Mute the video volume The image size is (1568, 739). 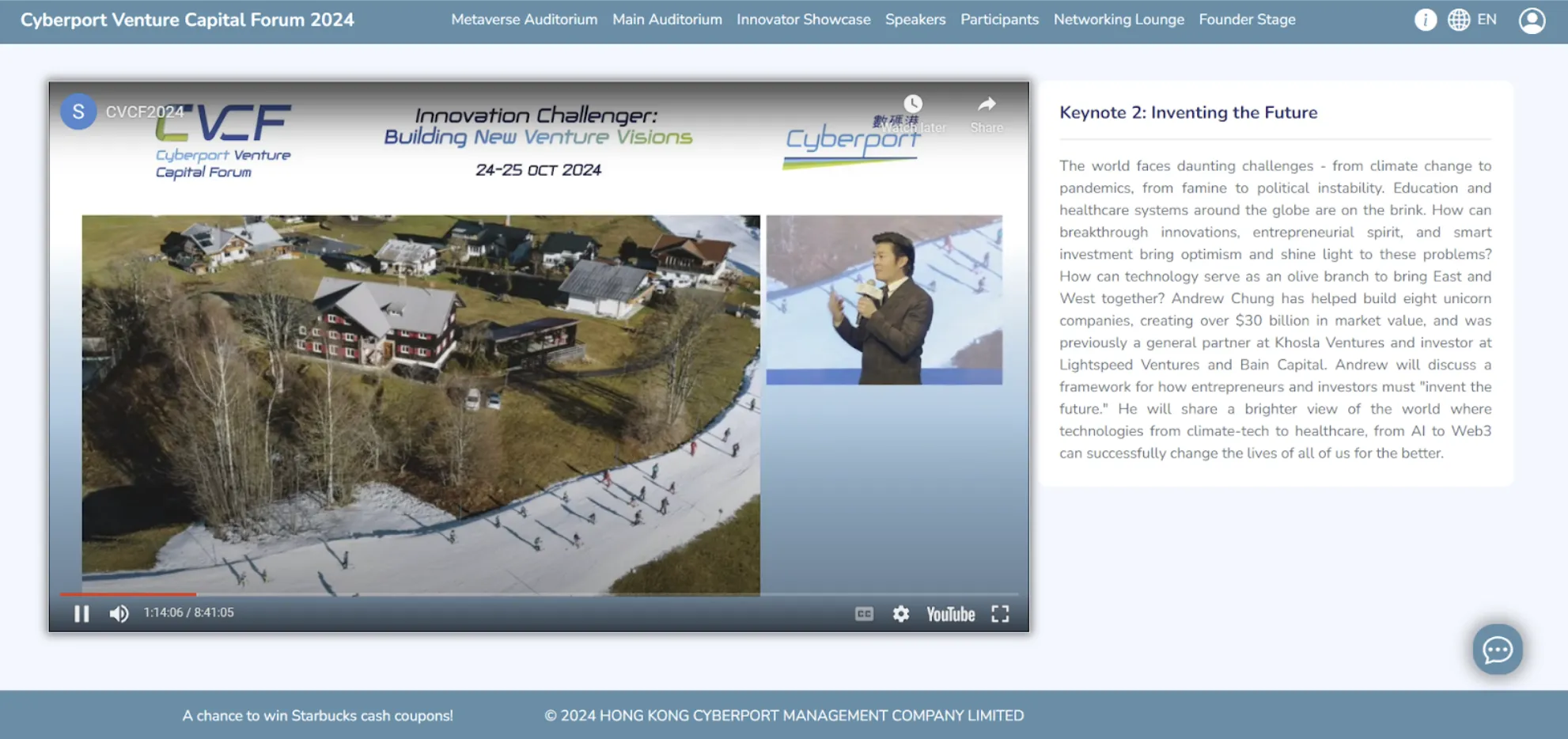pyautogui.click(x=119, y=613)
